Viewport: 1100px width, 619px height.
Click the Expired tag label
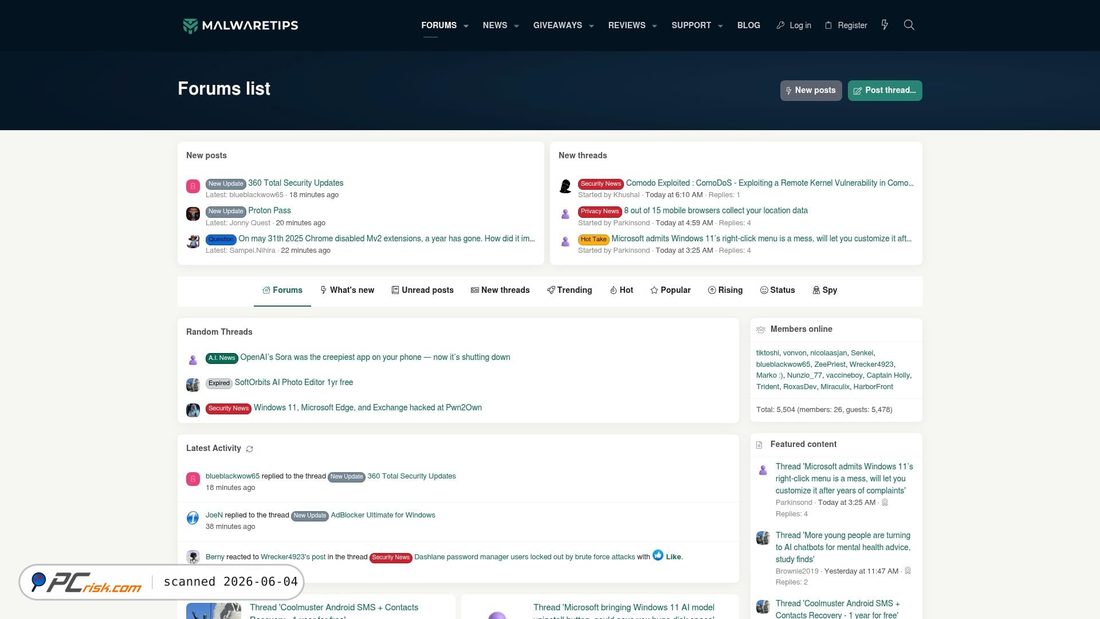point(219,383)
